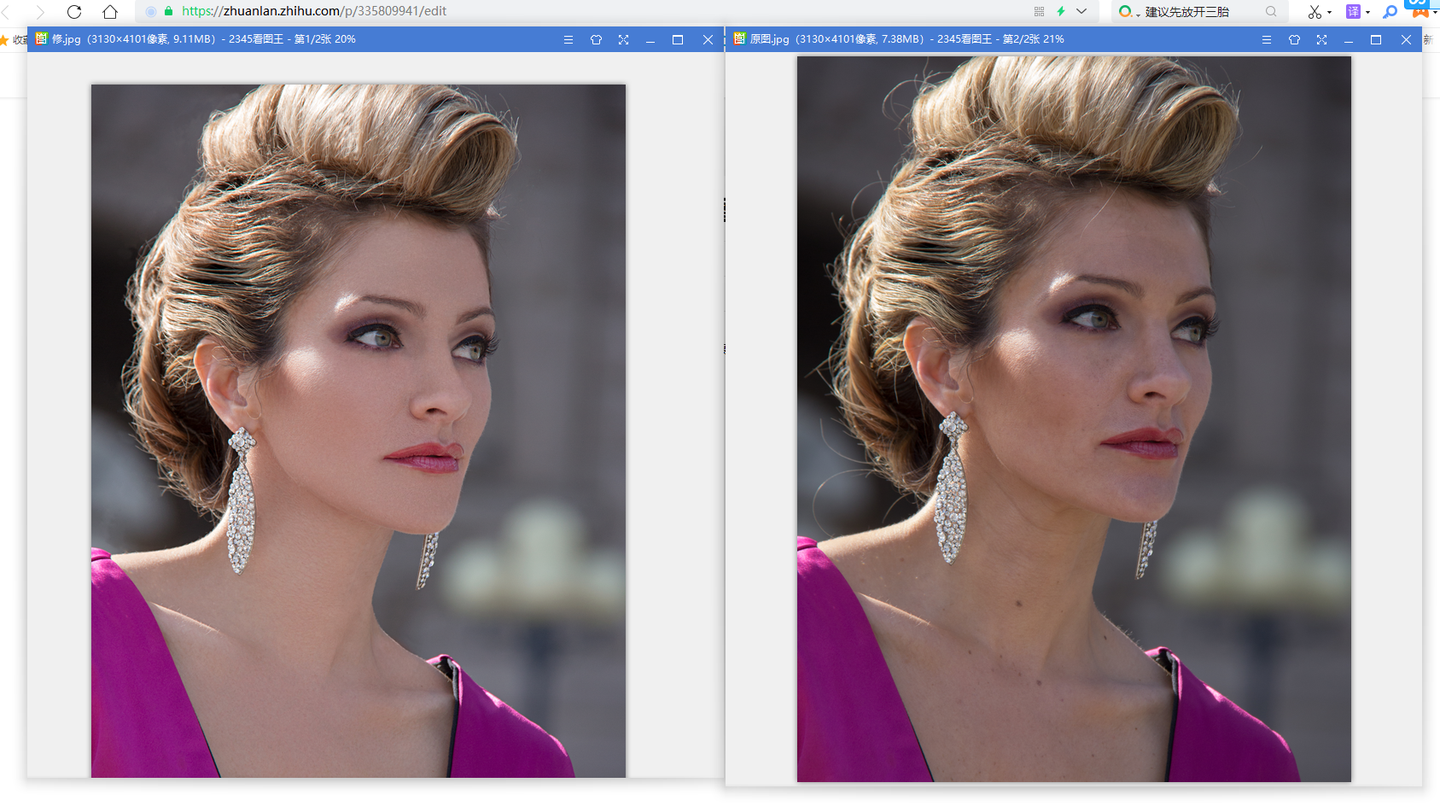Expand the address bar dropdown chevron
1440x806 pixels.
[1081, 12]
